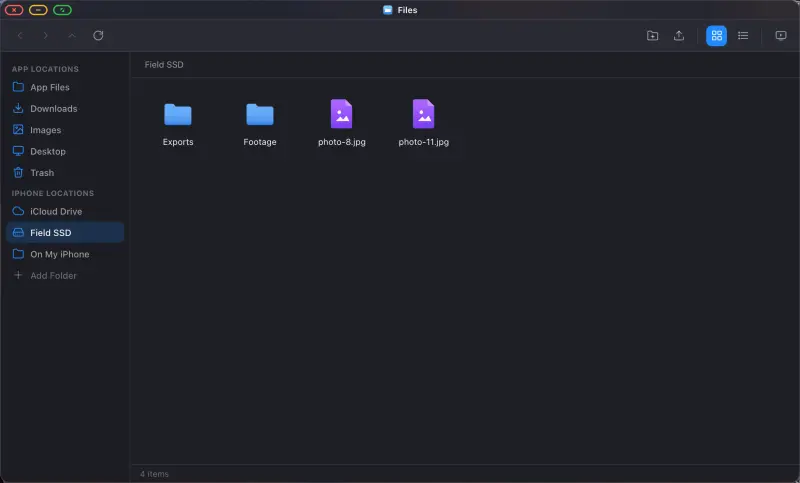Refresh the folder contents
This screenshot has height=483, width=800.
98,35
